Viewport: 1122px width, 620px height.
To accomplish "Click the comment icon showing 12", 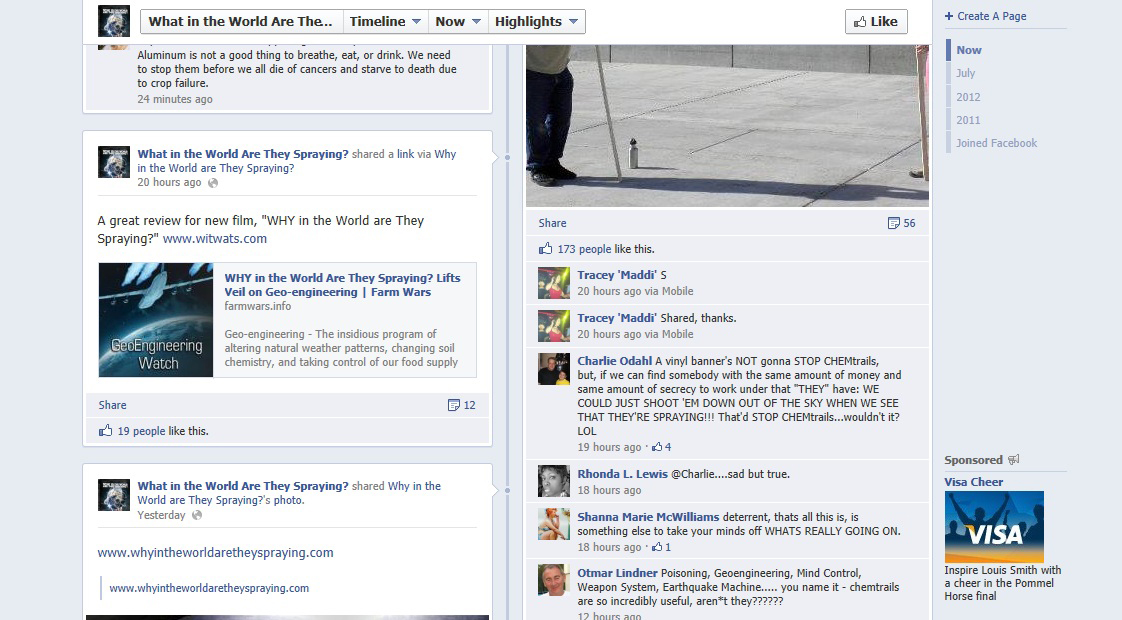I will coord(454,405).
